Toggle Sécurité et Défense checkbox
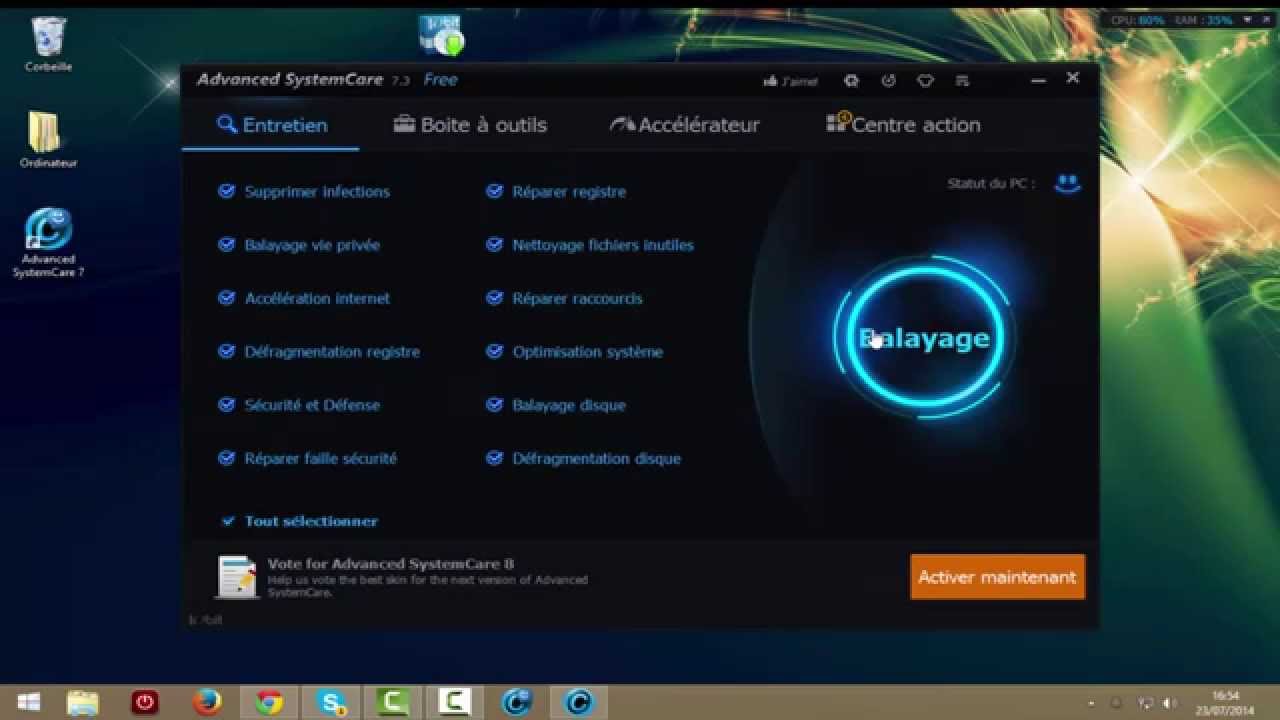1280x720 pixels. click(x=226, y=405)
